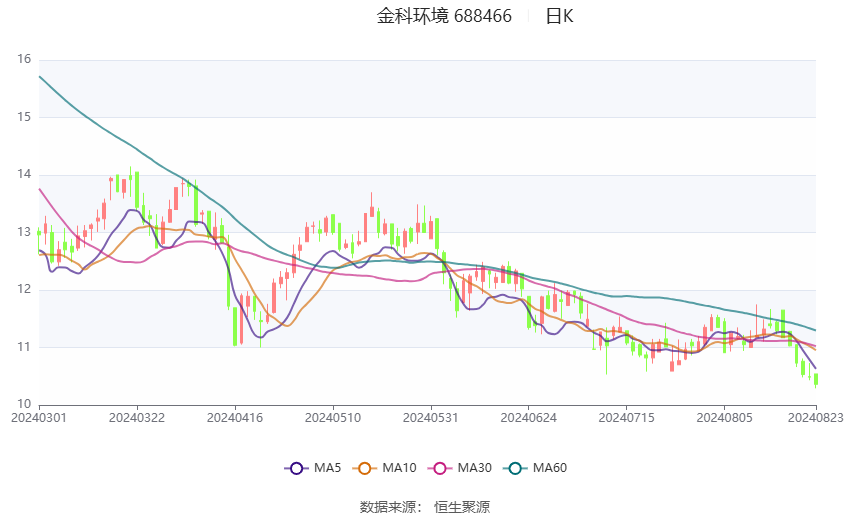Screen dimensions: 850x517
Task: Click the data source text 数据来源：恒生聚源
Action: click(x=425, y=507)
